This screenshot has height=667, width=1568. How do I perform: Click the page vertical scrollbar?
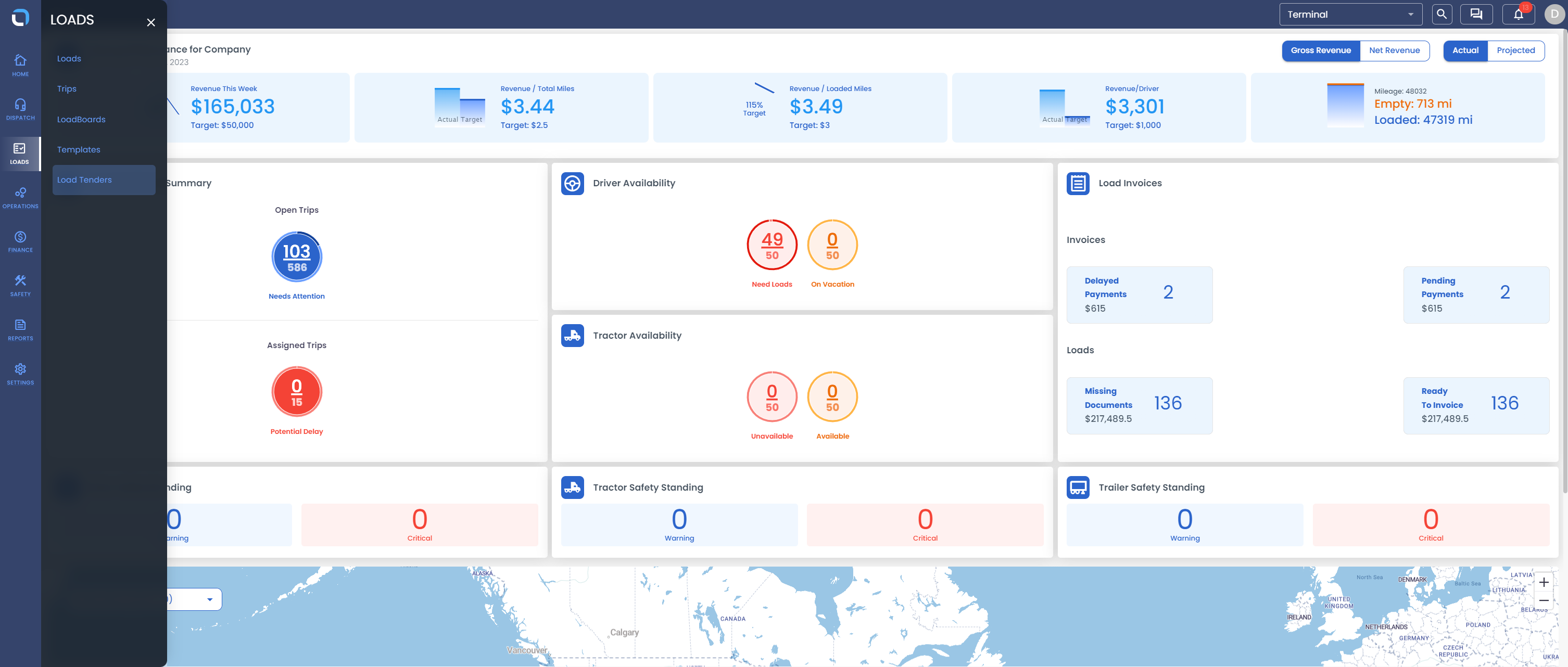coord(1564,262)
